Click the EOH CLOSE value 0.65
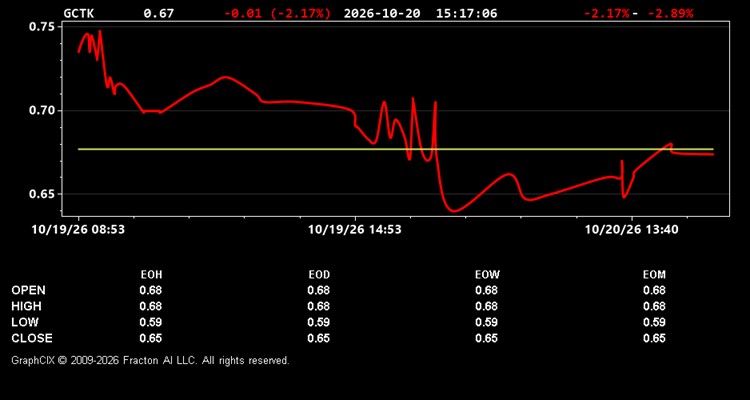Viewport: 750px width, 400px height. coord(151,338)
